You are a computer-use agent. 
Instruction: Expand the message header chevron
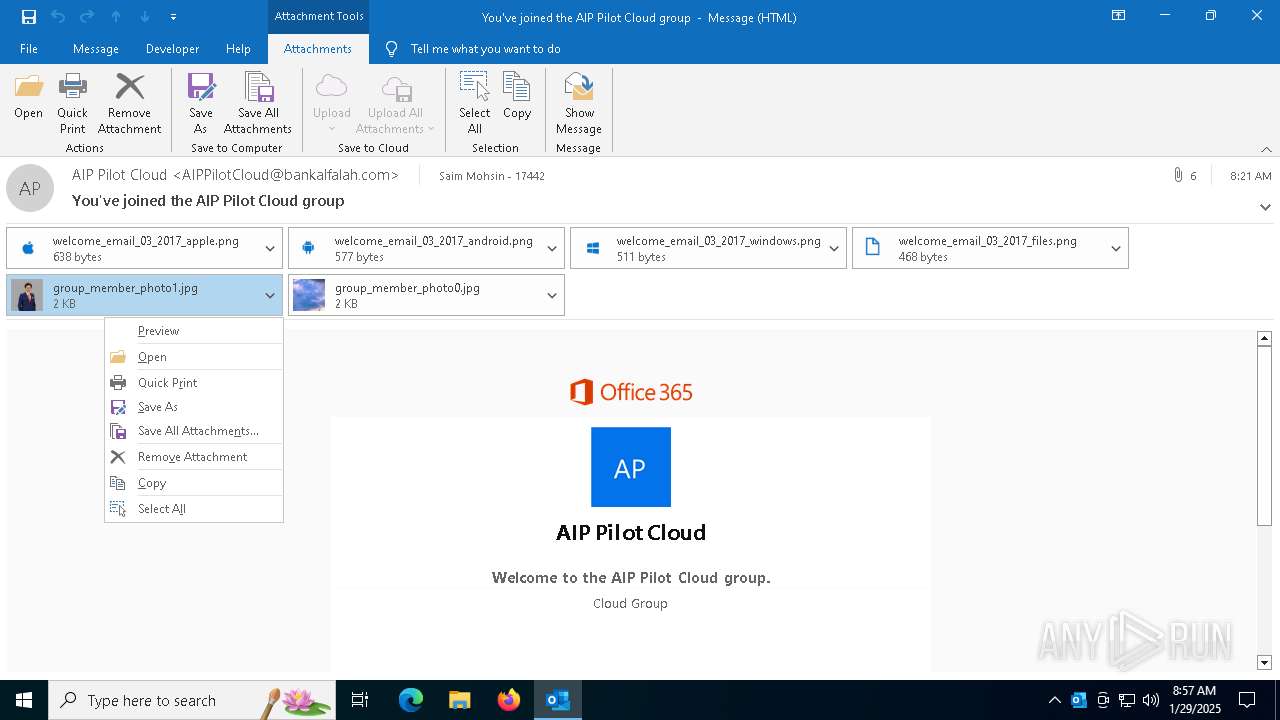click(x=1265, y=207)
